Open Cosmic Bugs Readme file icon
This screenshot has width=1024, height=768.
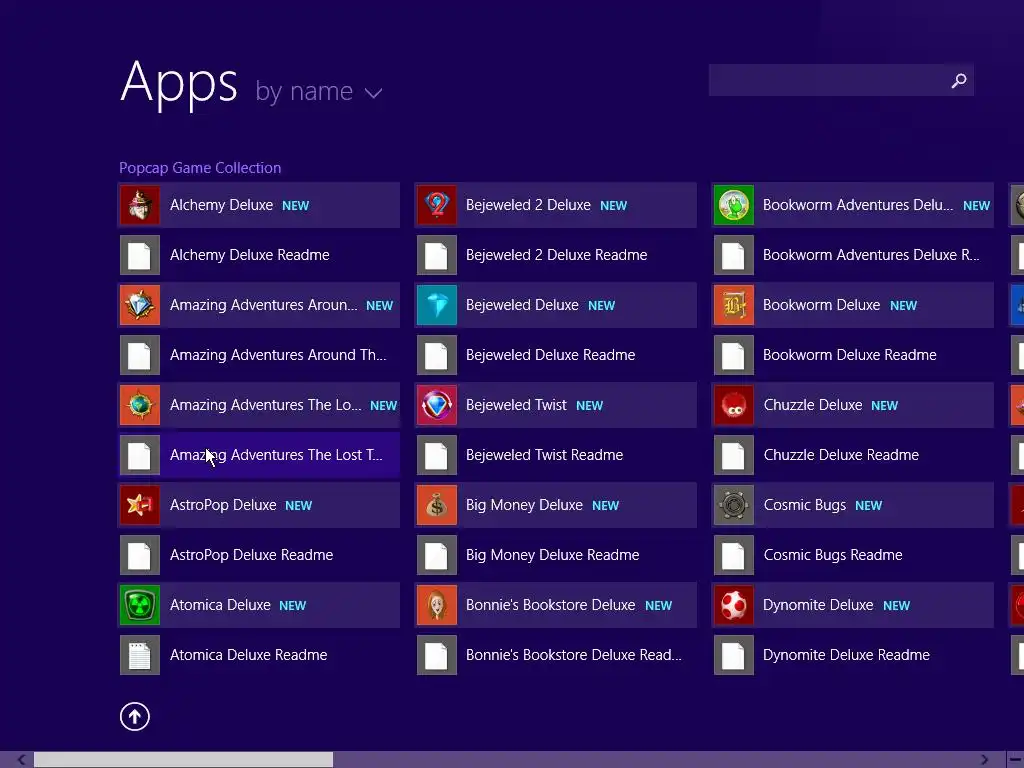[734, 555]
